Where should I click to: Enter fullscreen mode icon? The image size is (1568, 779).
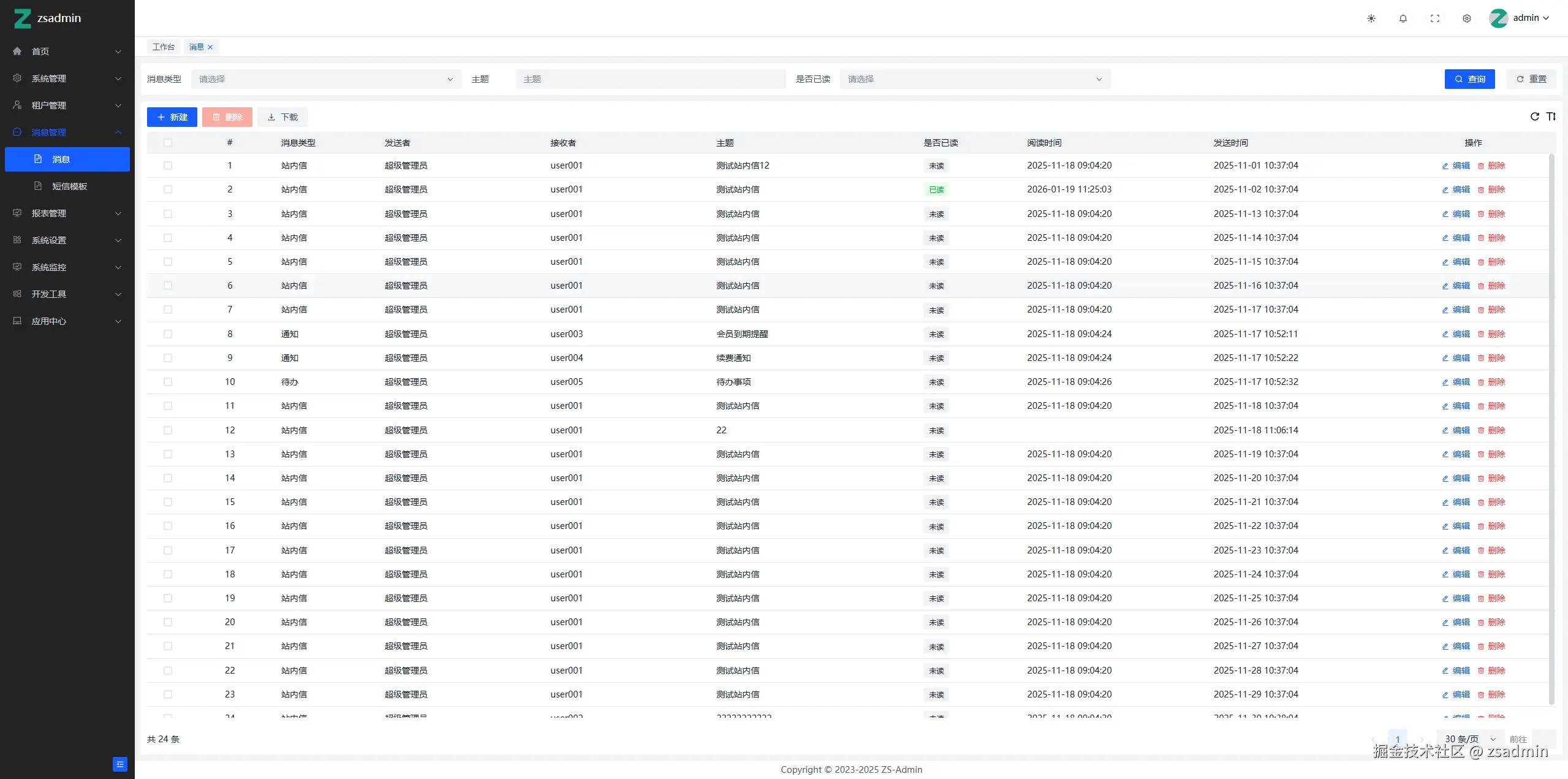pyautogui.click(x=1435, y=18)
